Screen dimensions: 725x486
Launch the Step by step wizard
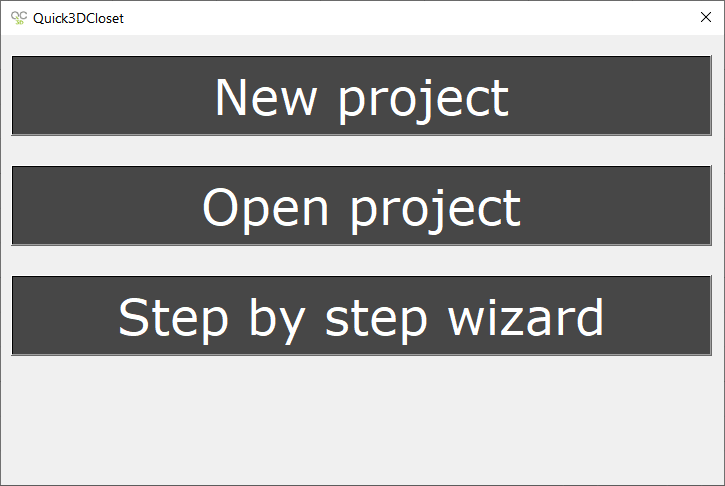(x=362, y=316)
